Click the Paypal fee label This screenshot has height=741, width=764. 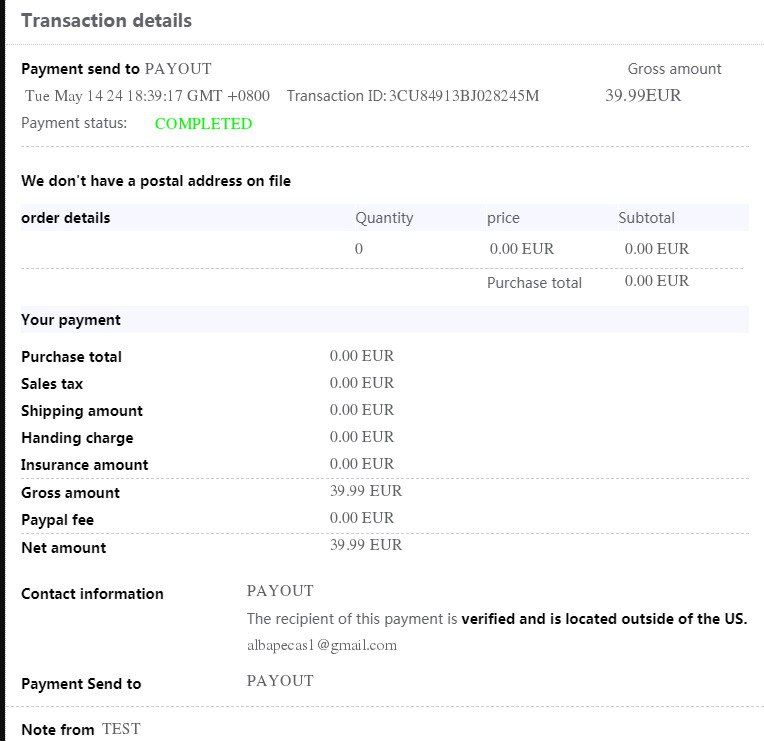pyautogui.click(x=58, y=520)
